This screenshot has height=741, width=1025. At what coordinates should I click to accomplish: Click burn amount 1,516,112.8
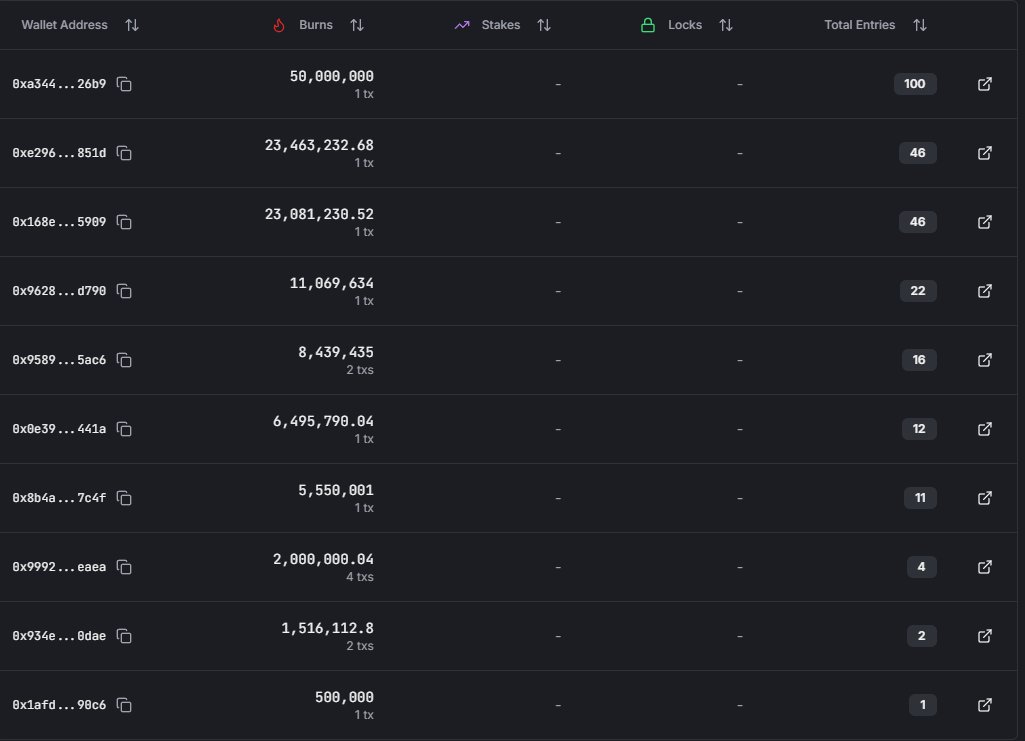click(x=328, y=628)
